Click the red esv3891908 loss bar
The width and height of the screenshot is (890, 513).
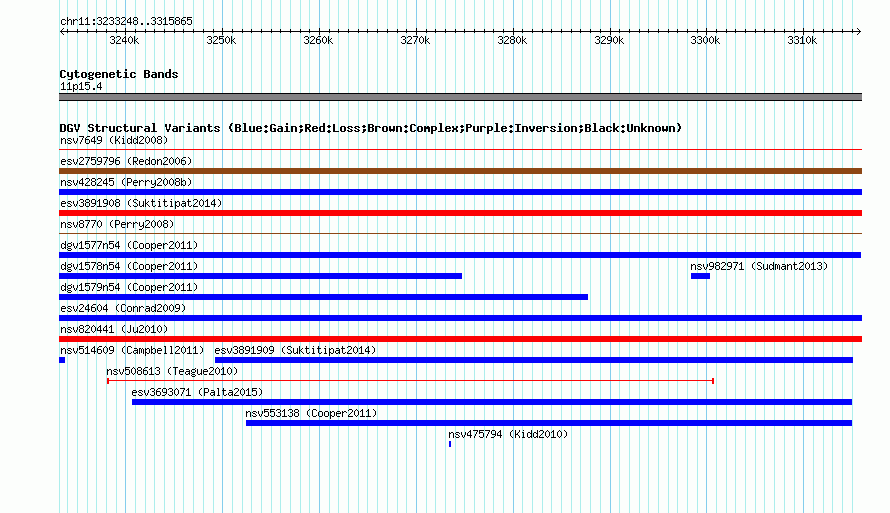(460, 213)
